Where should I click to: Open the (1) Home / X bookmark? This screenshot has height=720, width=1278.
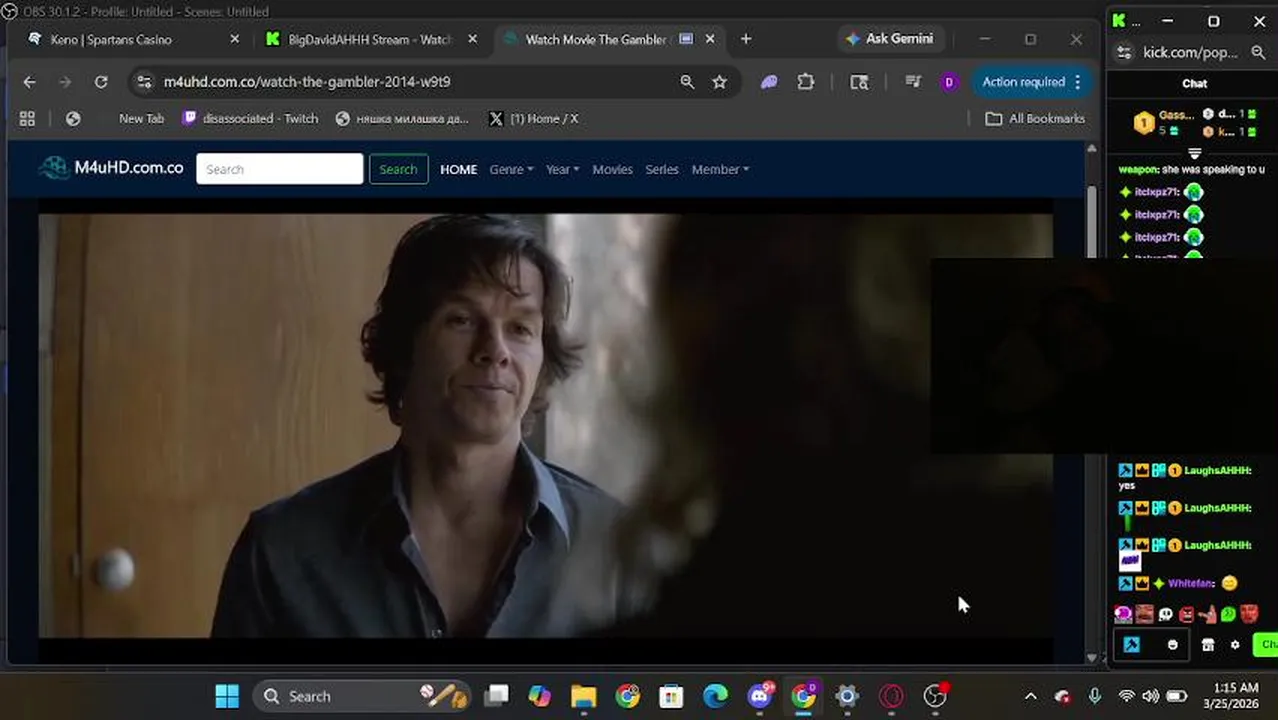(533, 118)
